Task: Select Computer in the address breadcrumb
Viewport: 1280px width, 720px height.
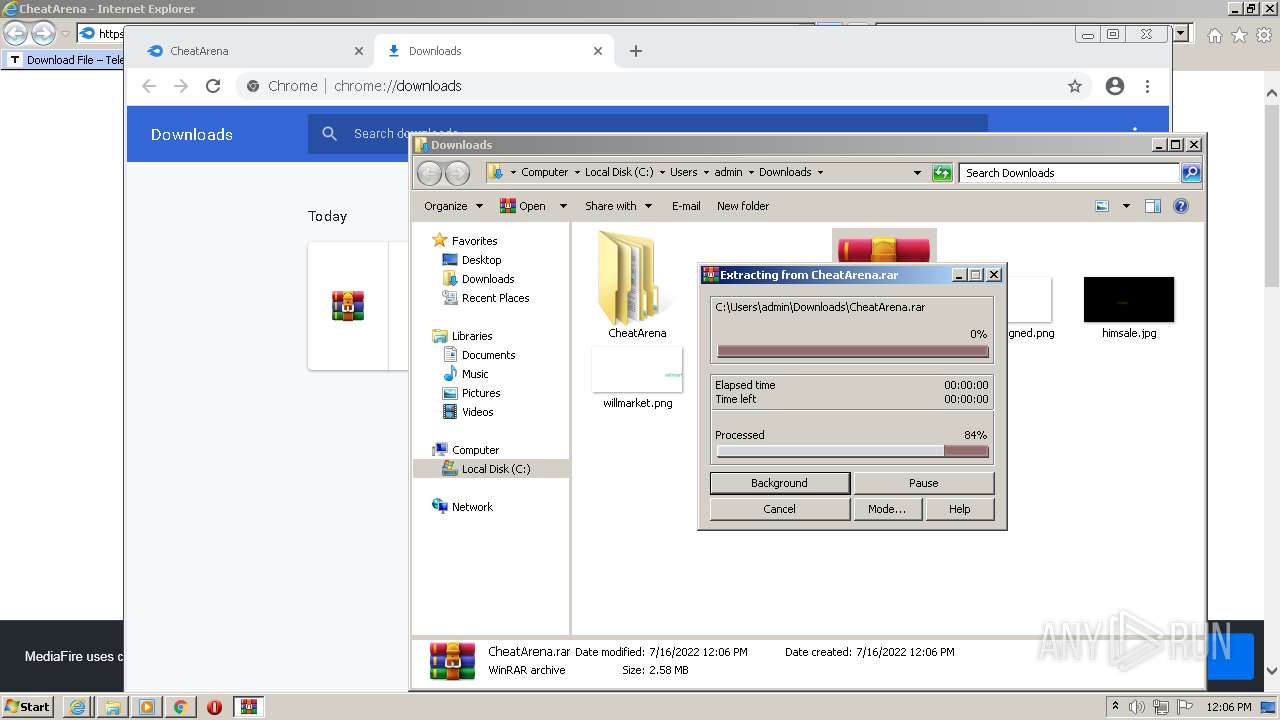Action: pyautogui.click(x=544, y=172)
